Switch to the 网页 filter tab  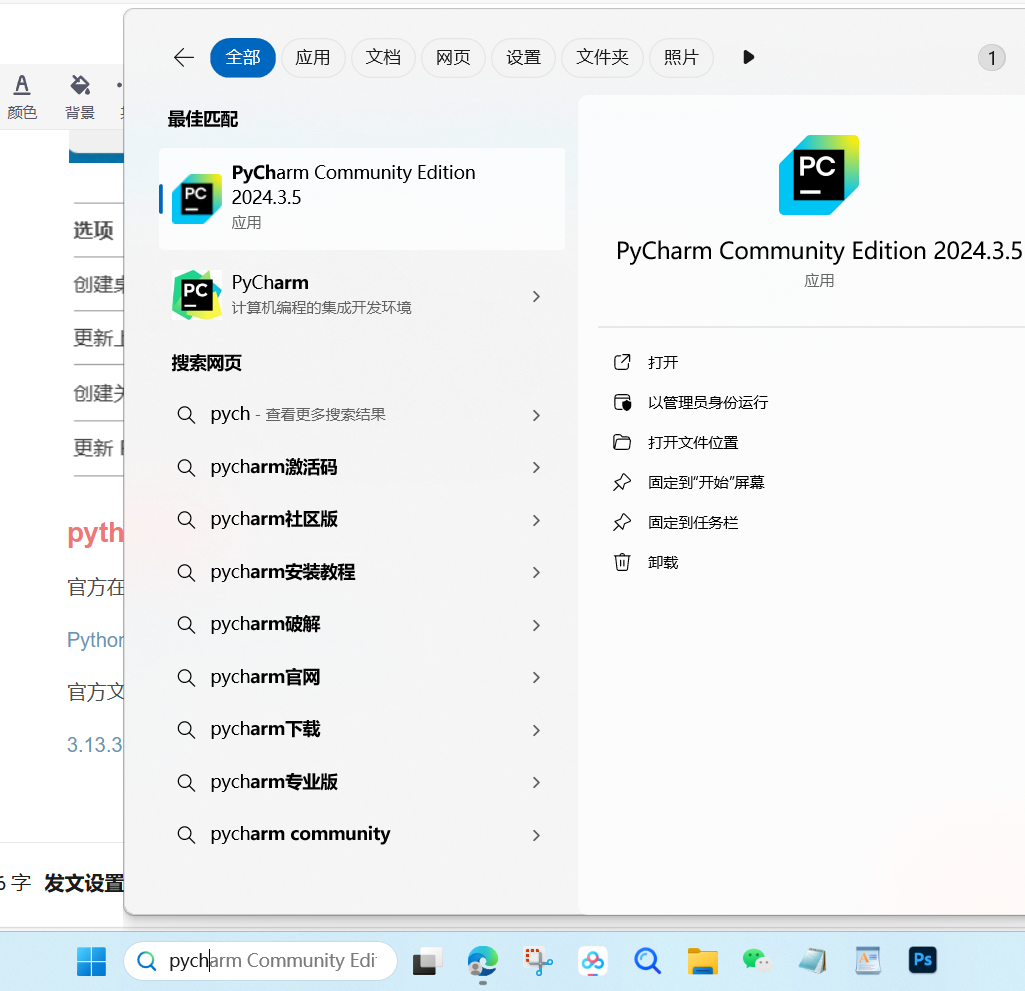(x=453, y=58)
